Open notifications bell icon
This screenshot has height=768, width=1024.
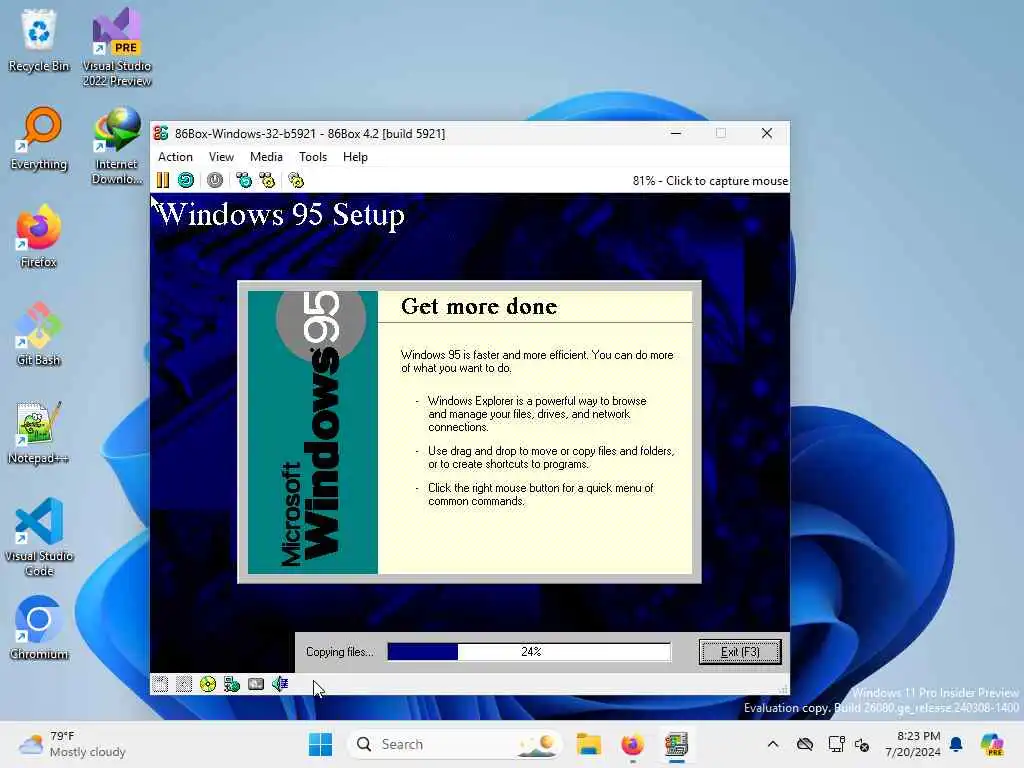(956, 744)
